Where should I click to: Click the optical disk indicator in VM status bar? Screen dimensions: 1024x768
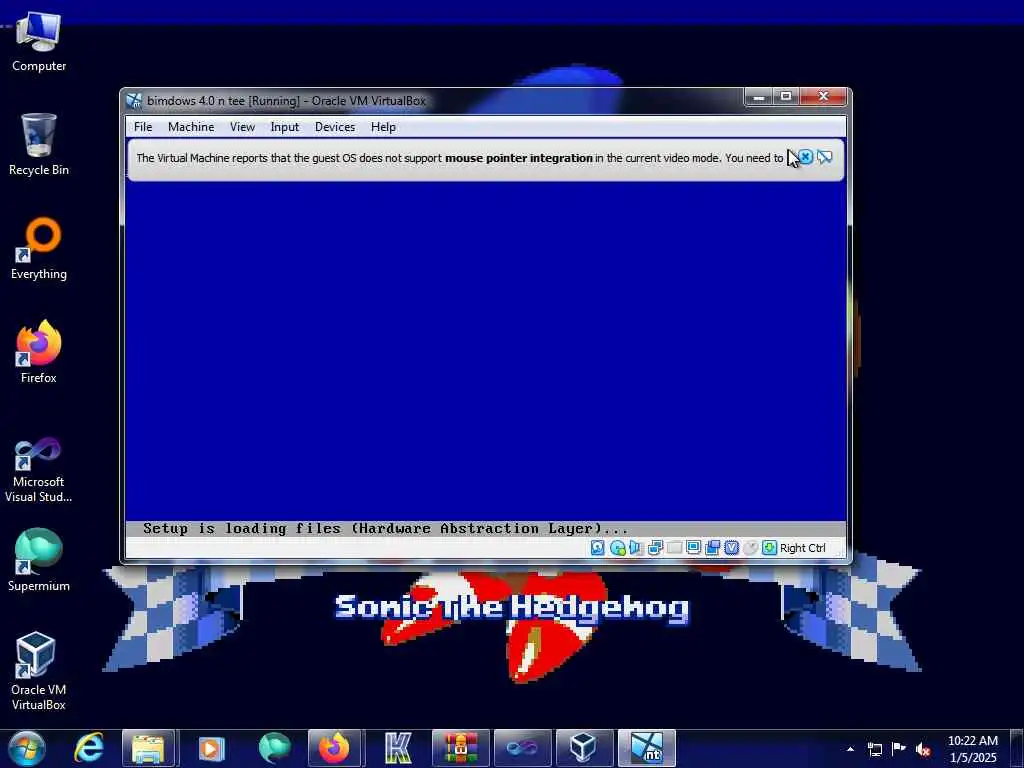(x=617, y=548)
